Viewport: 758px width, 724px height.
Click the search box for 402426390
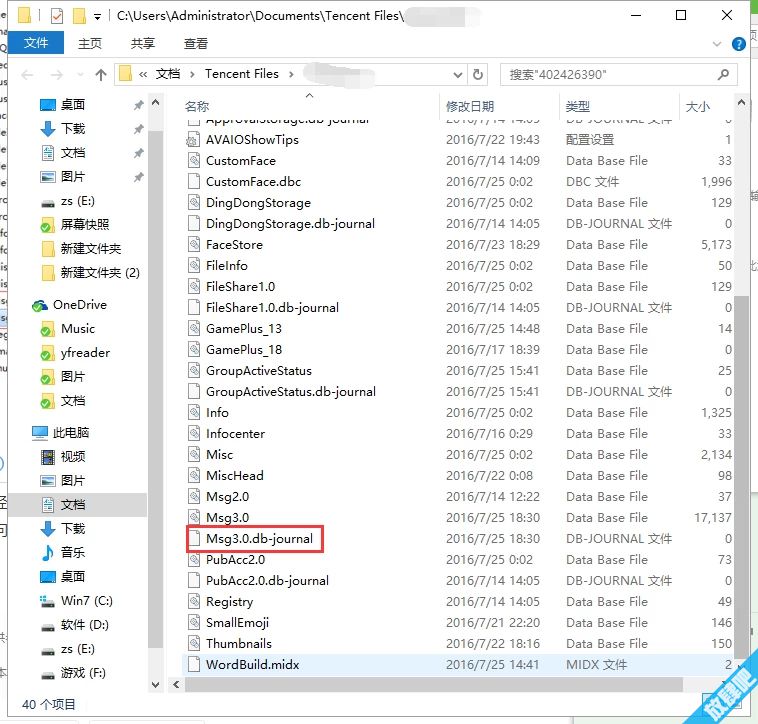click(618, 74)
